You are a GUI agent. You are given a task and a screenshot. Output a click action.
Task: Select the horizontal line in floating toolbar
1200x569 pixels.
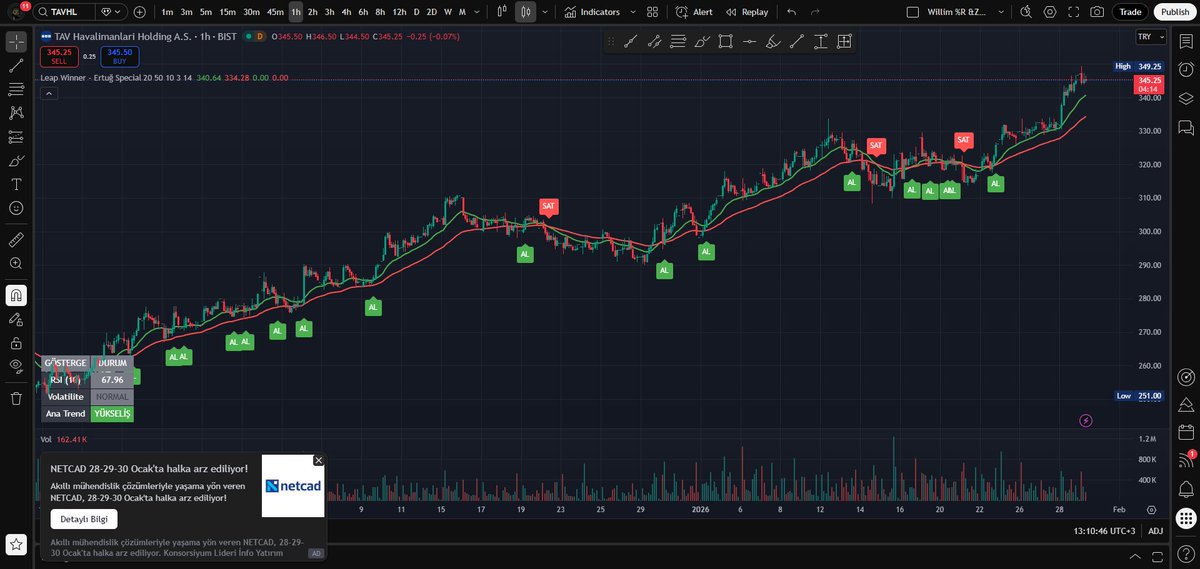pyautogui.click(x=749, y=42)
